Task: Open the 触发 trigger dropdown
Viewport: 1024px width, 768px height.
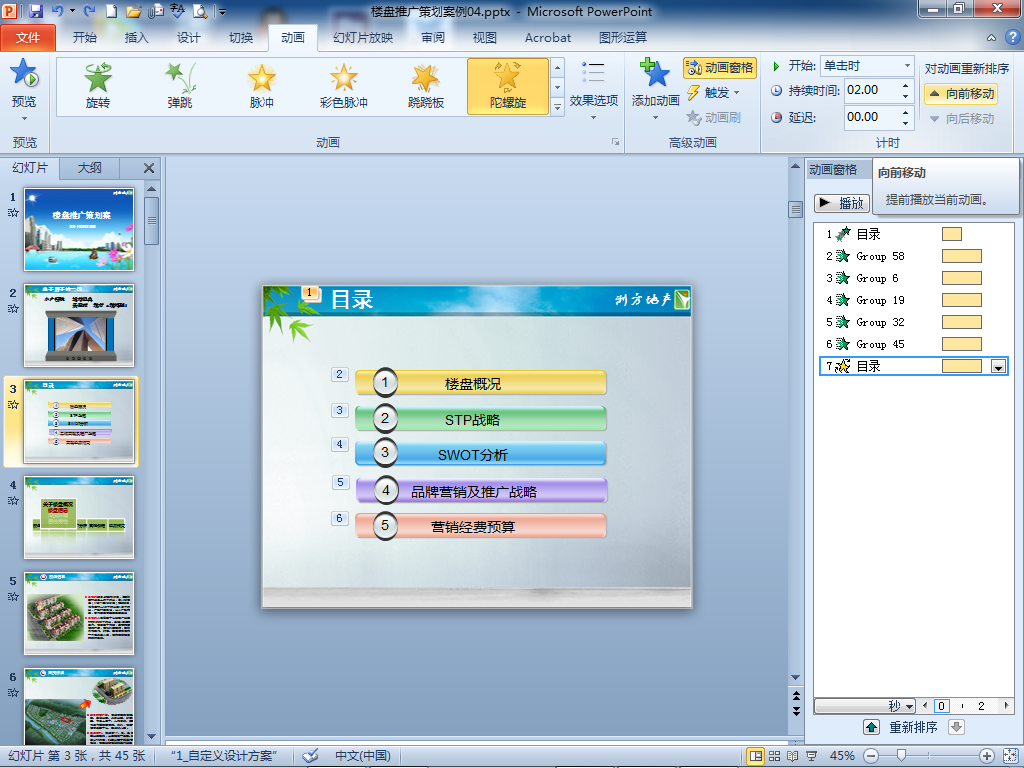Action: 714,93
